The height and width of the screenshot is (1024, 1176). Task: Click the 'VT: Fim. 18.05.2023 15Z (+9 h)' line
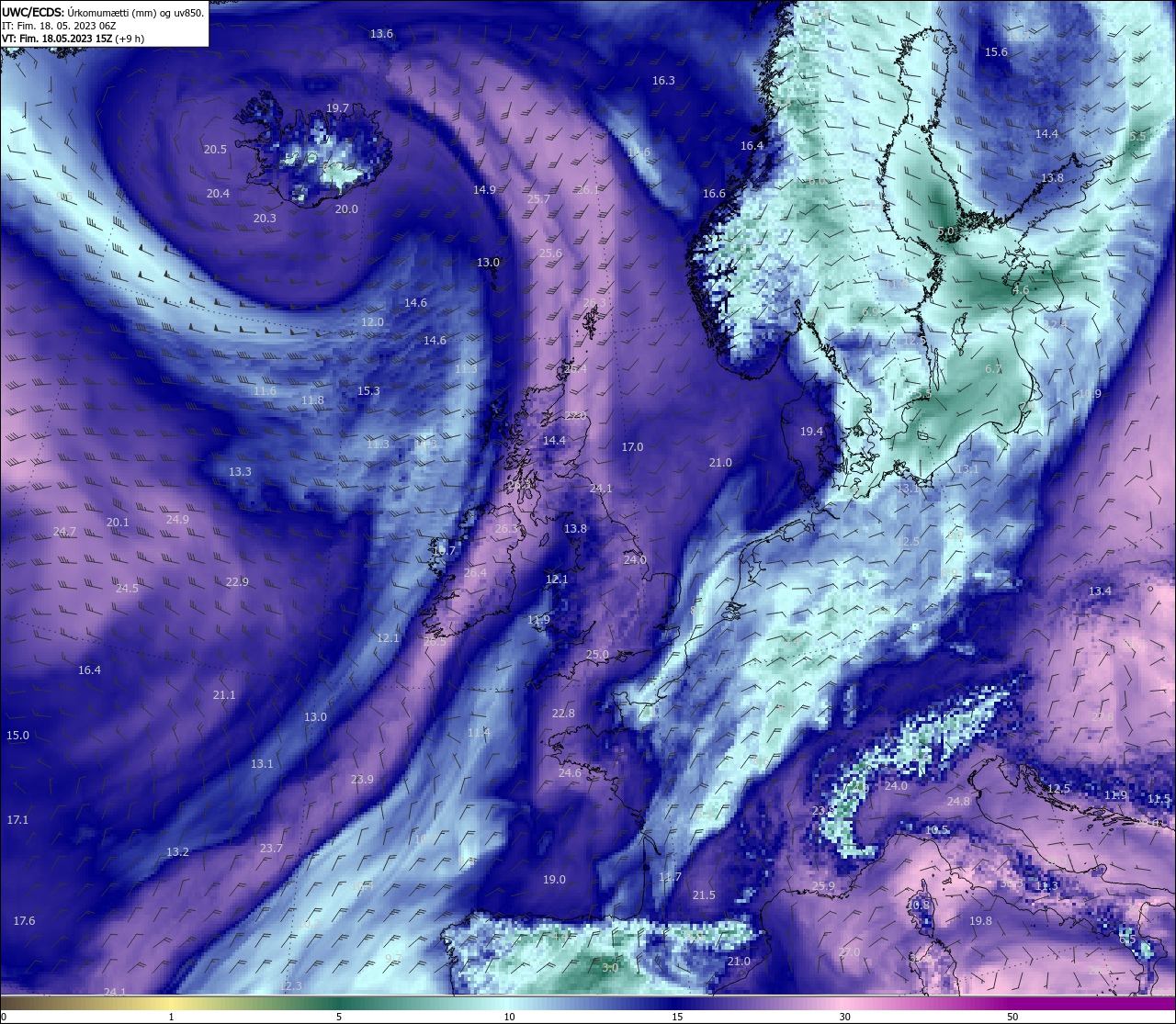coord(73,39)
